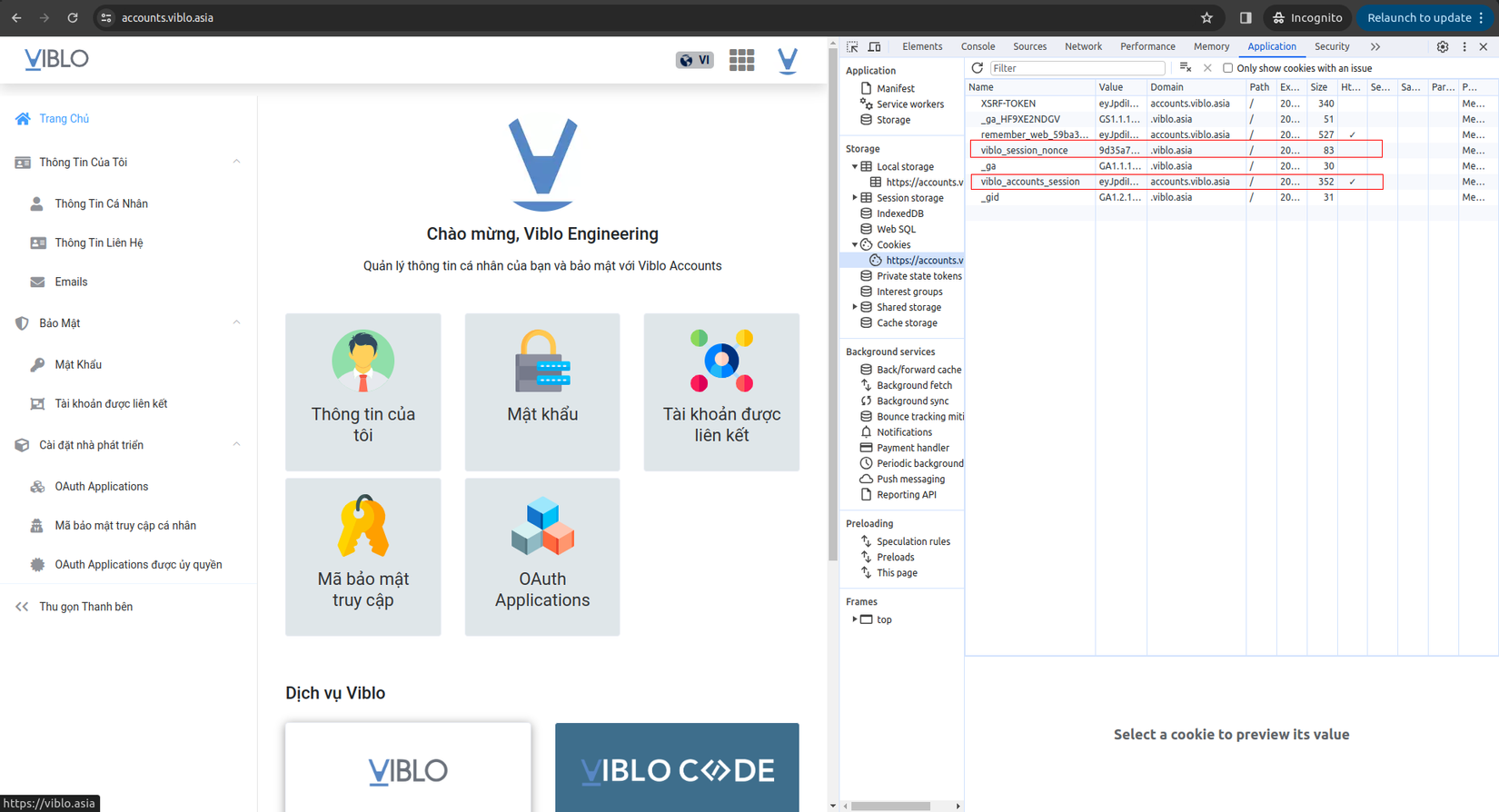This screenshot has height=812, width=1499.
Task: Reload the page with browser refresh icon
Action: (x=73, y=17)
